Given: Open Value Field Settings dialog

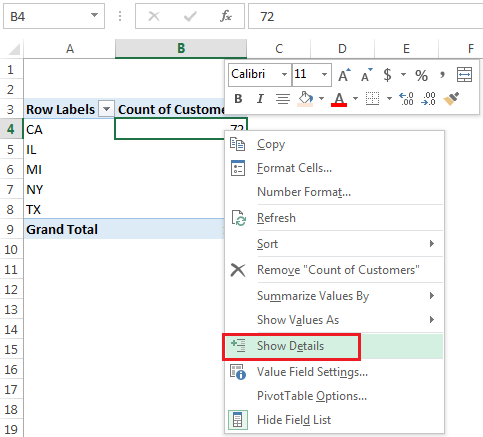Looking at the screenshot, I should (x=334, y=372).
